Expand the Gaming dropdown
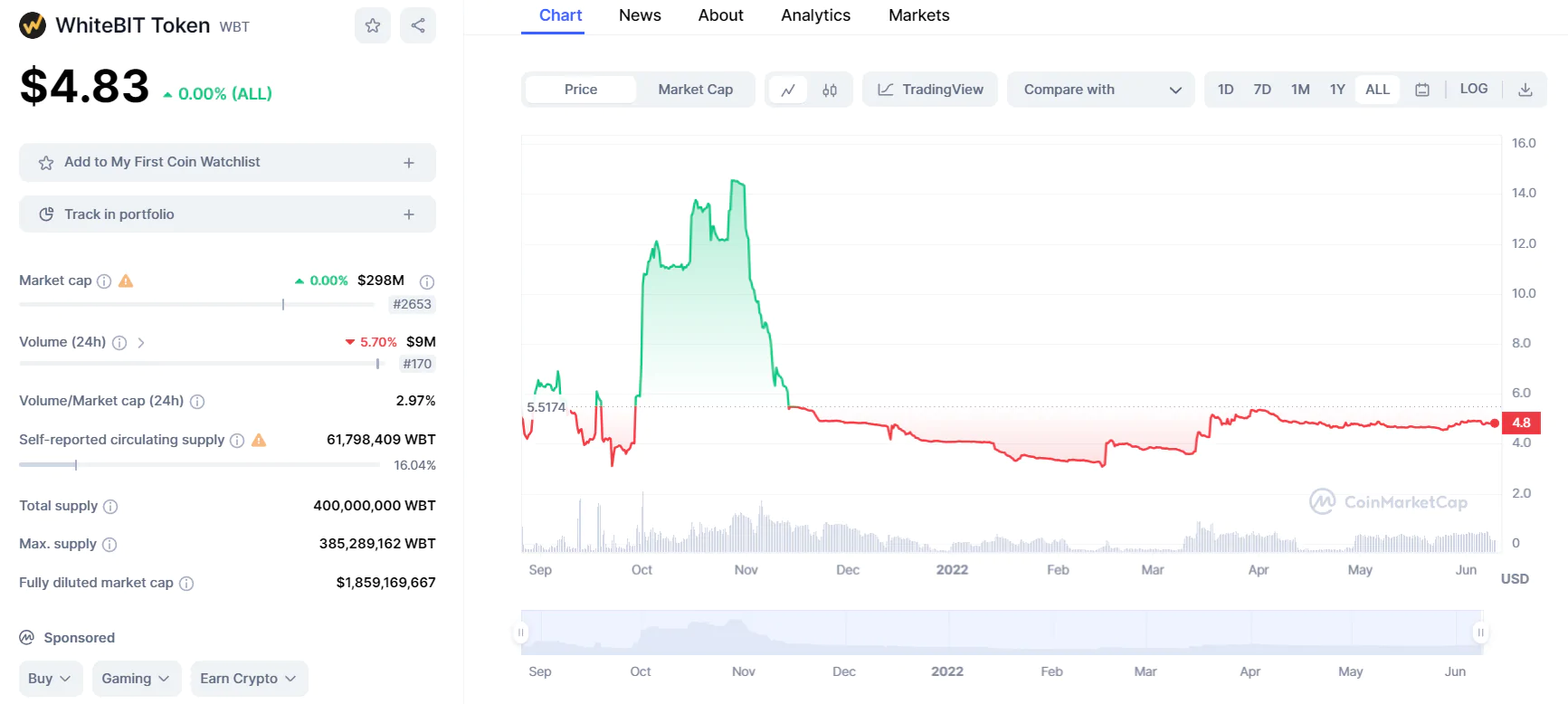The image size is (1568, 704). coord(137,679)
